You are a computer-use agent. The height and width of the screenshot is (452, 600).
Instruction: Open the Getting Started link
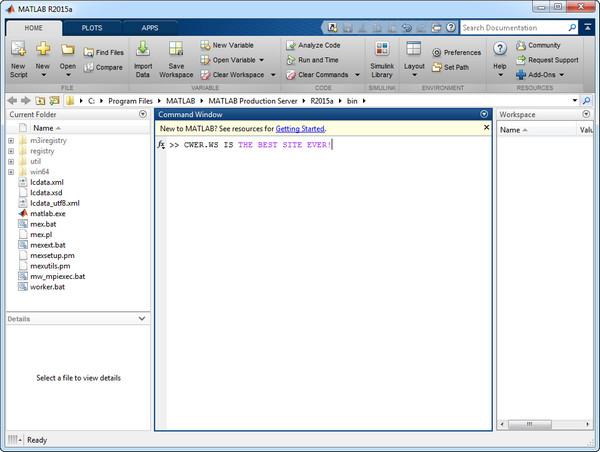(x=300, y=129)
